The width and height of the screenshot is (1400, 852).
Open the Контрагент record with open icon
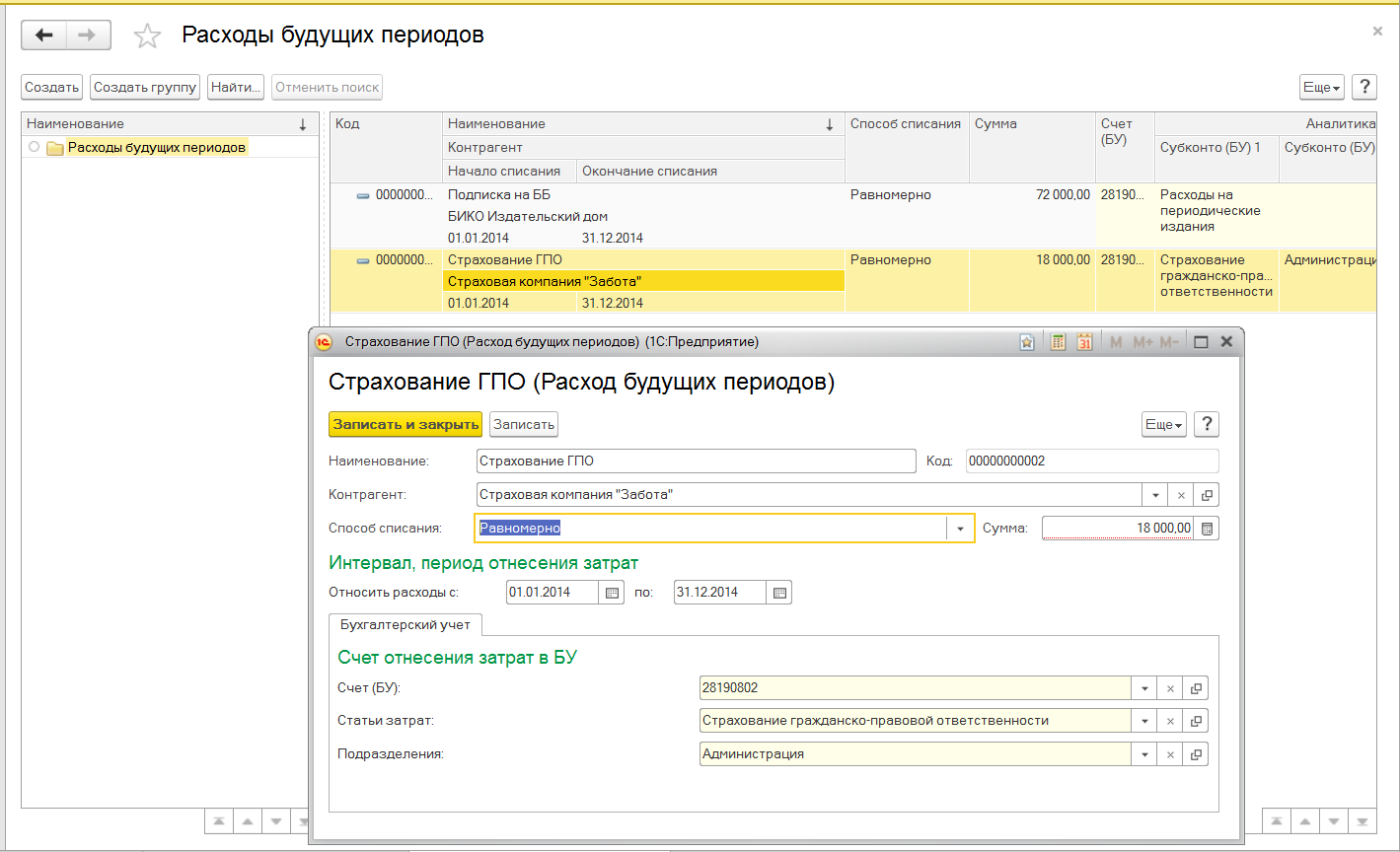[x=1207, y=495]
